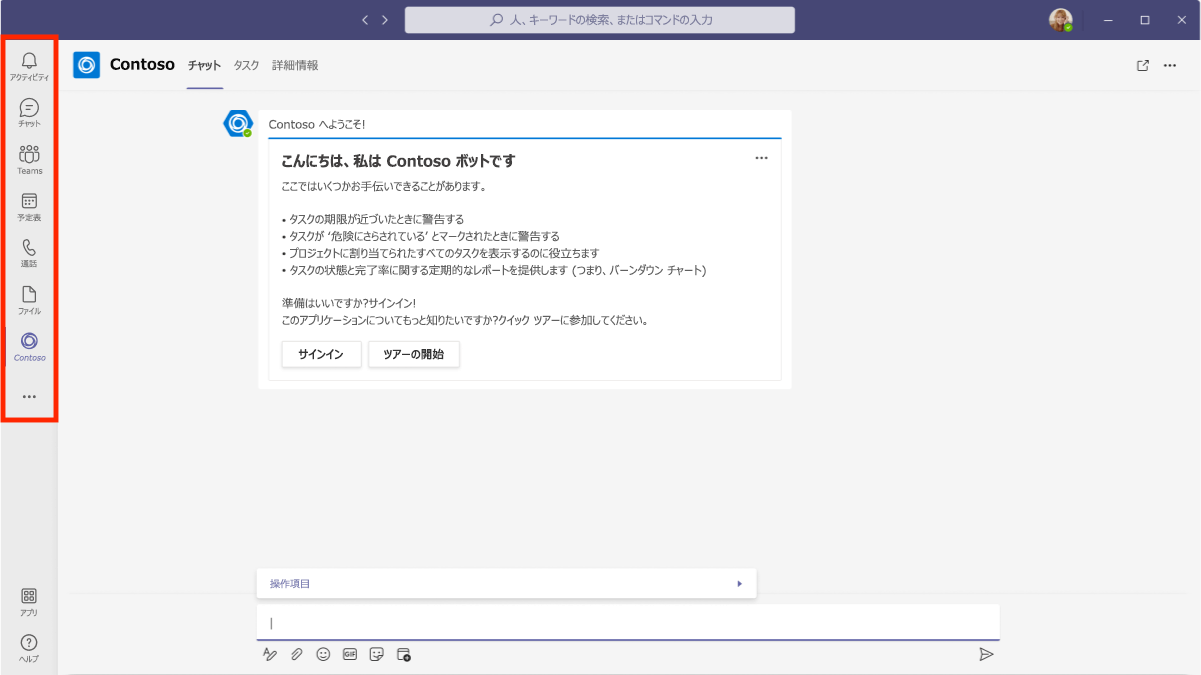
Task: Maximize the Teams window
Action: (1145, 20)
